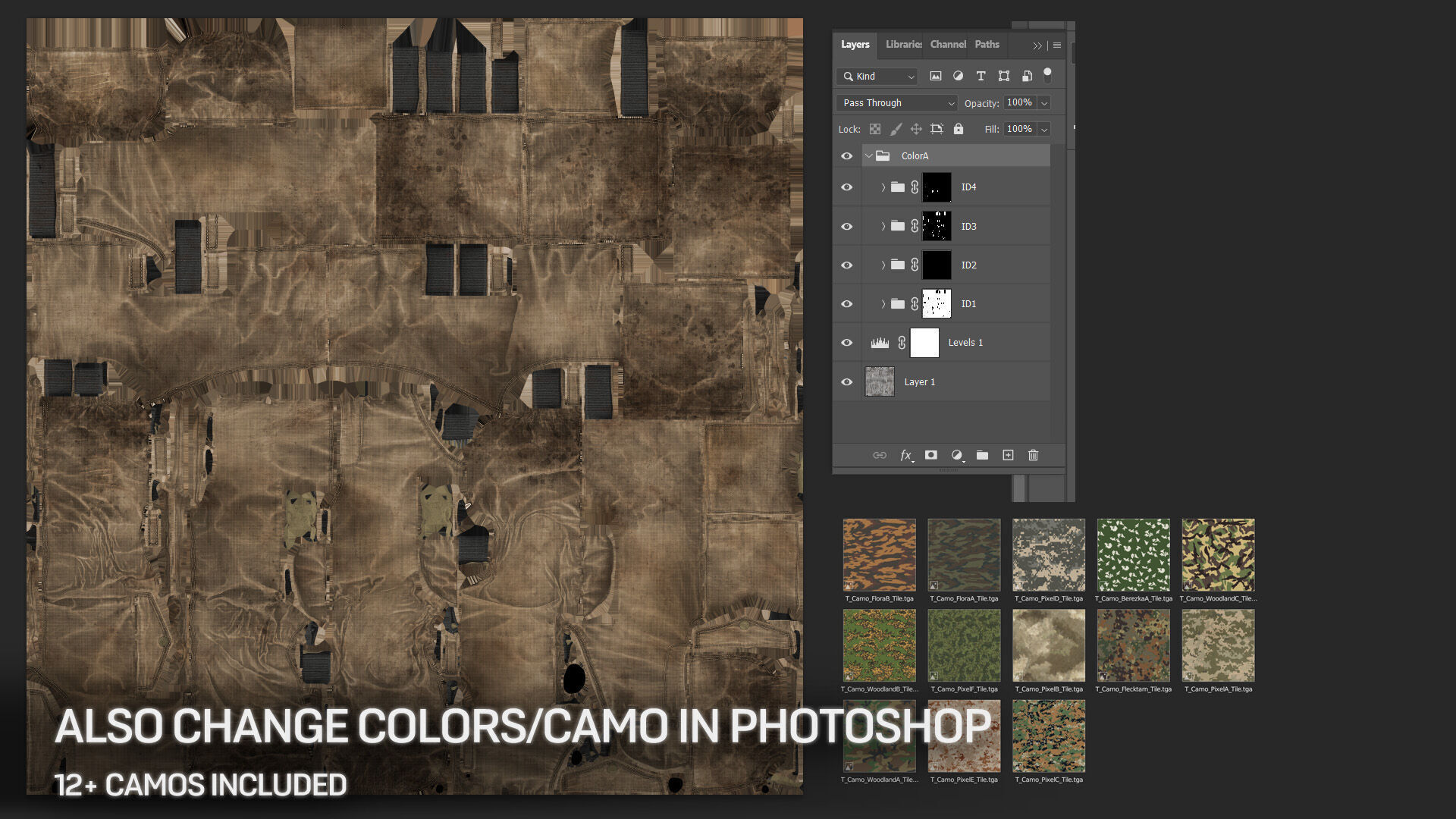Hide Layer 1 using its eye icon
1456x819 pixels.
(847, 382)
